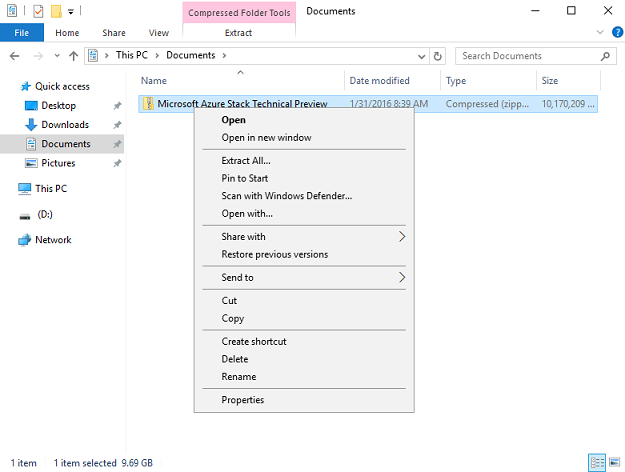Switch to Details view icon in status bar
625x472 pixels.
597,462
